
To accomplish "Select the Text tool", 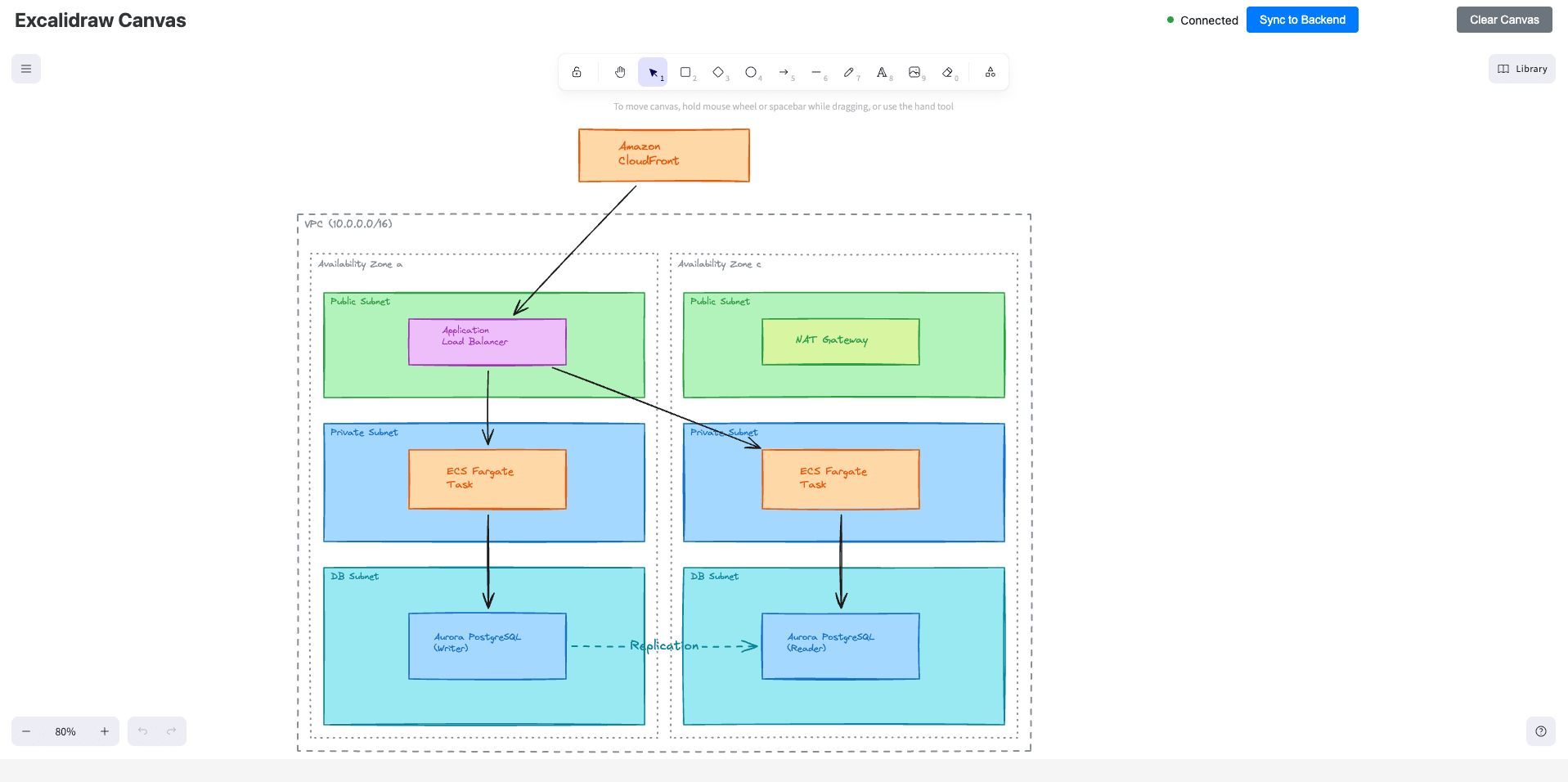I will (x=882, y=72).
